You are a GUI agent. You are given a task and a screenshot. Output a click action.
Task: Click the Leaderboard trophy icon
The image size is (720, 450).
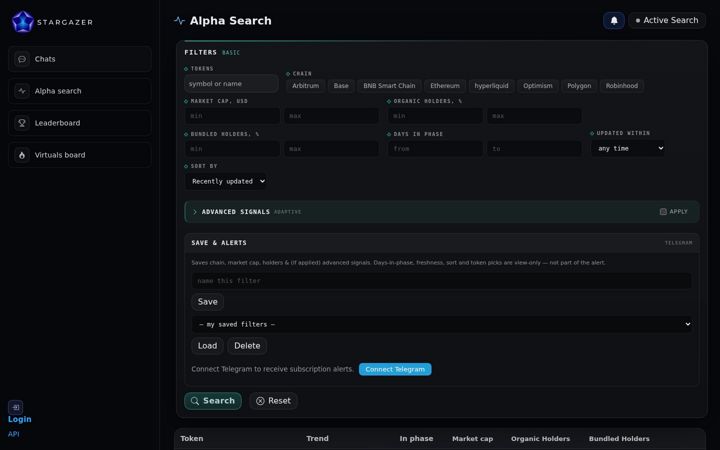pos(22,123)
